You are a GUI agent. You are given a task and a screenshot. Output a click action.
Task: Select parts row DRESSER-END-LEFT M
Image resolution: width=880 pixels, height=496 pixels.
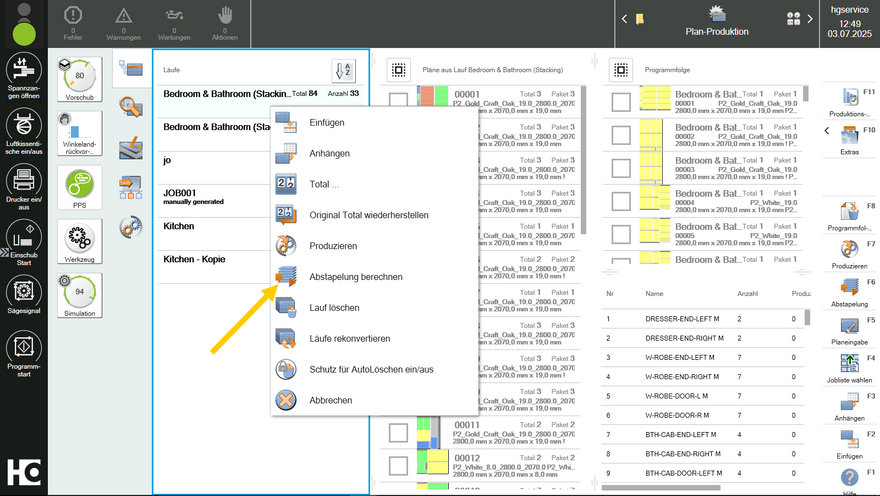703,319
